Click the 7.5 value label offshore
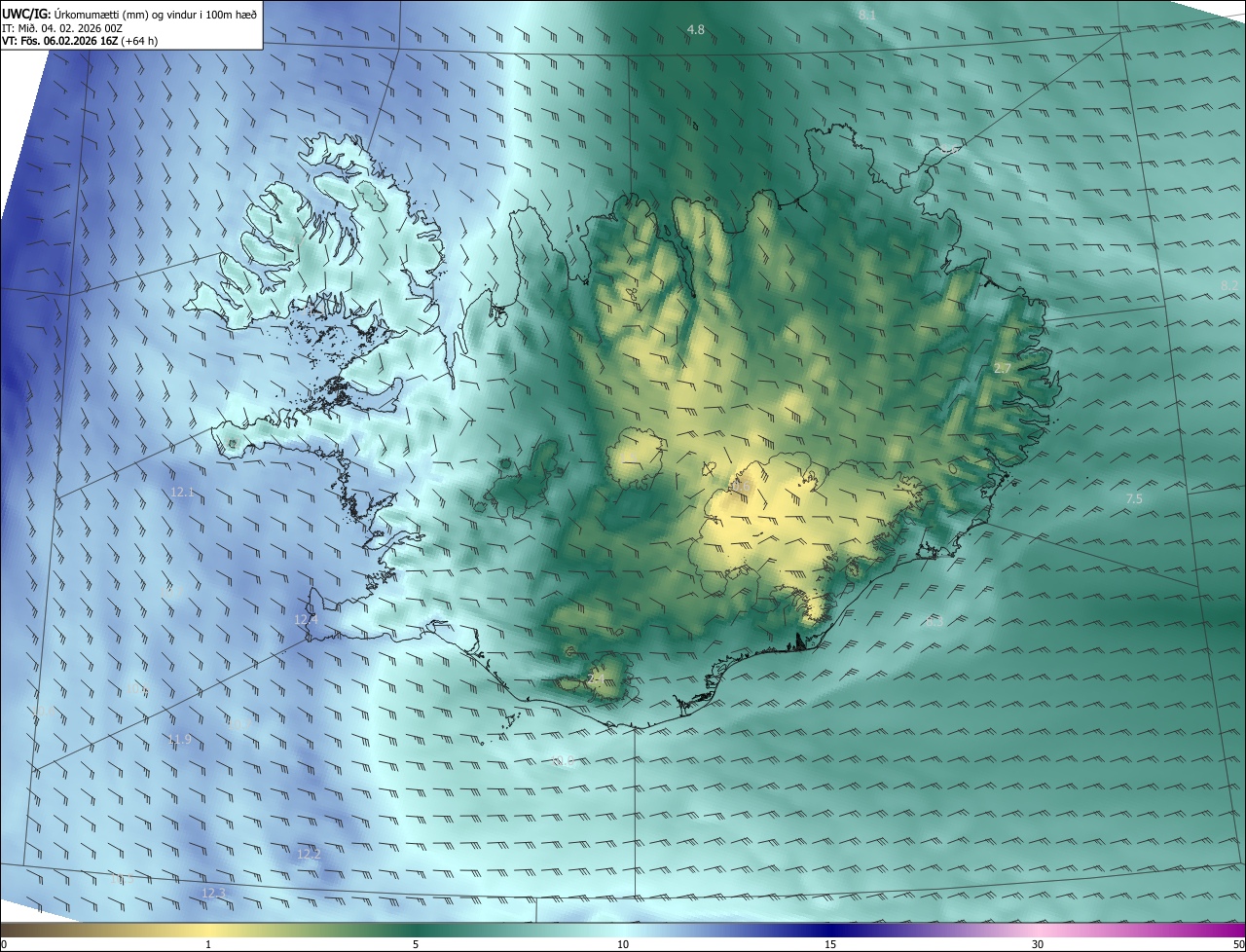1246x952 pixels. point(1134,498)
